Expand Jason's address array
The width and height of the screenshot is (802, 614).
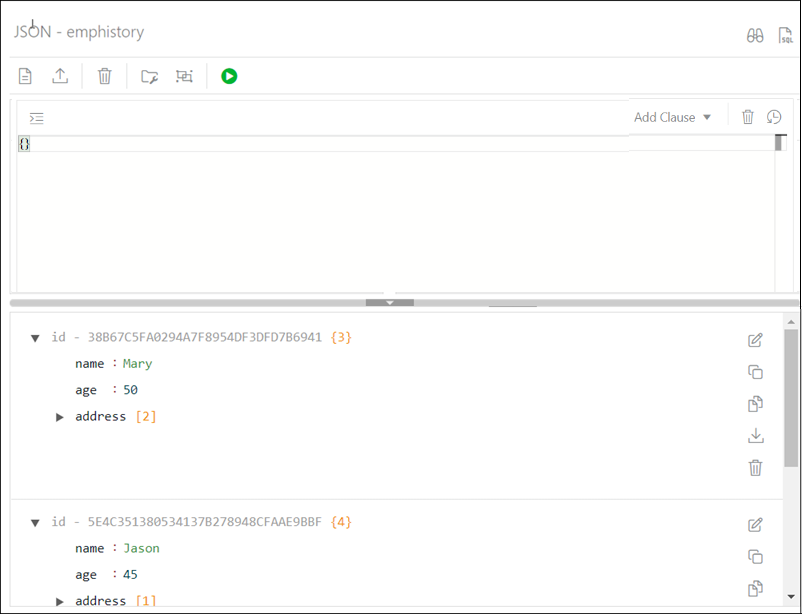59,602
